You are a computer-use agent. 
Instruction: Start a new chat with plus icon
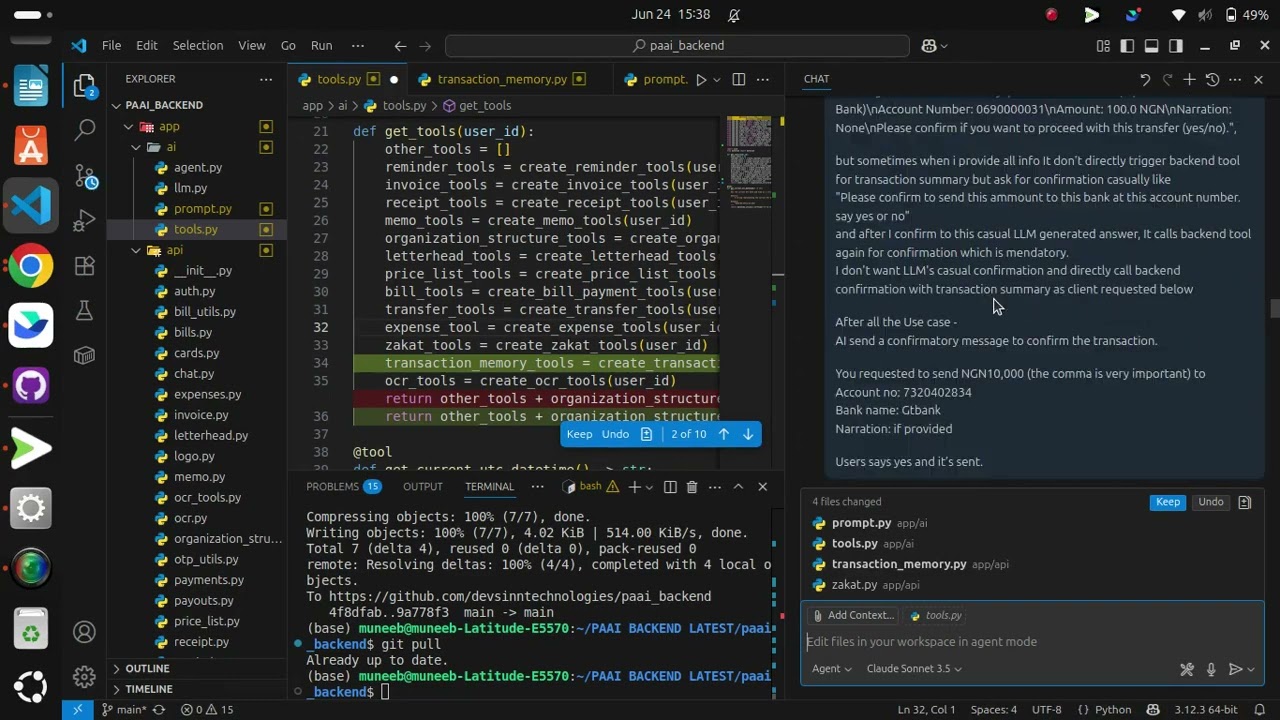point(1189,79)
